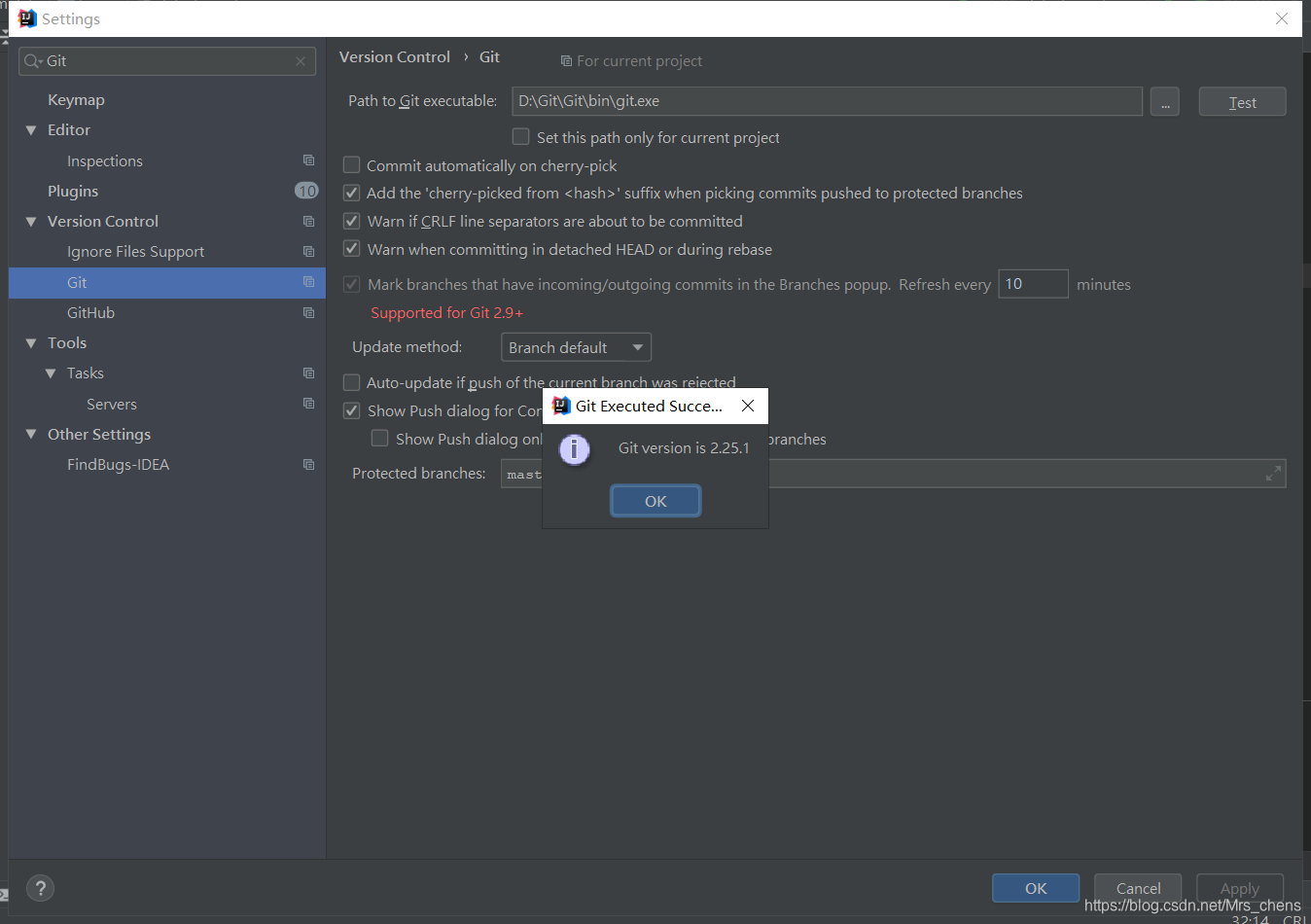Cancel the Settings dialog
1311x924 pixels.
point(1138,888)
